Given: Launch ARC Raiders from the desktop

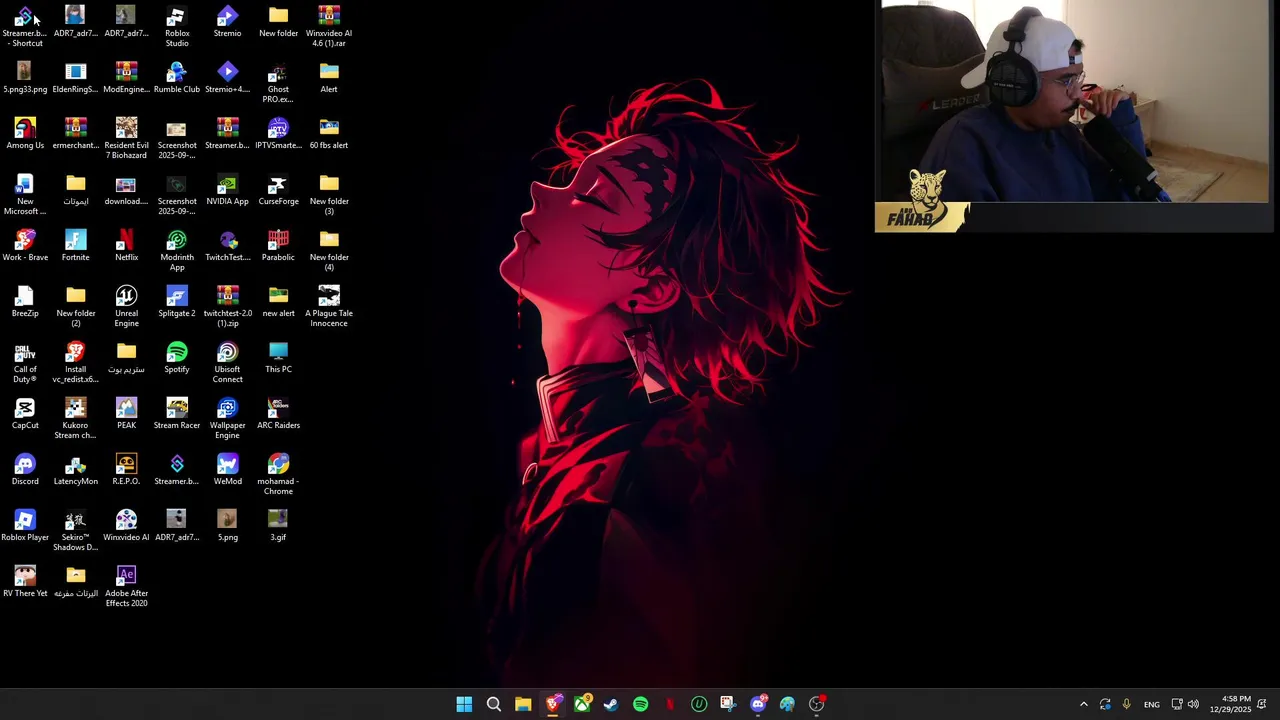Looking at the screenshot, I should pyautogui.click(x=278, y=414).
